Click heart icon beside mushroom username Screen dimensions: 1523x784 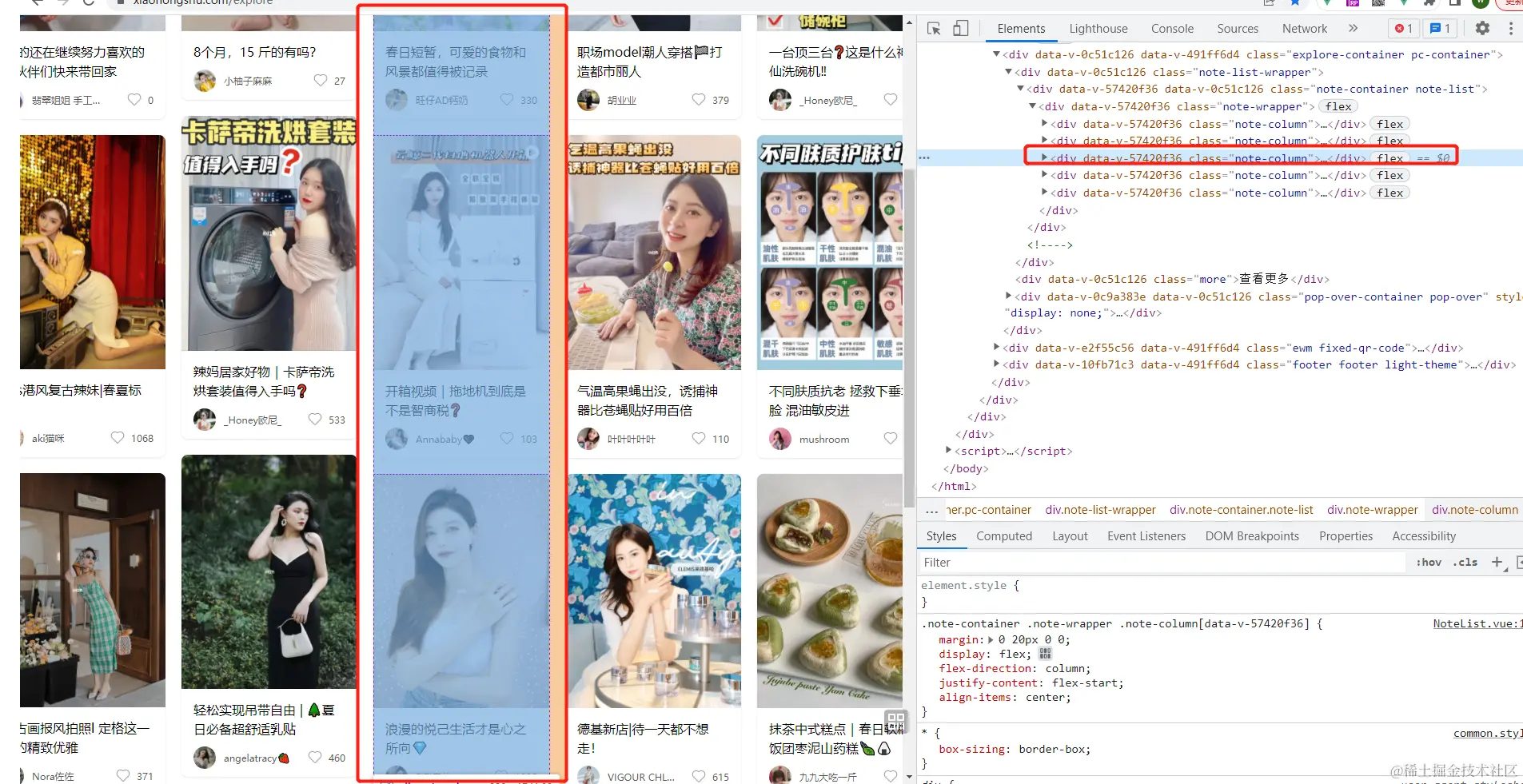coord(891,438)
